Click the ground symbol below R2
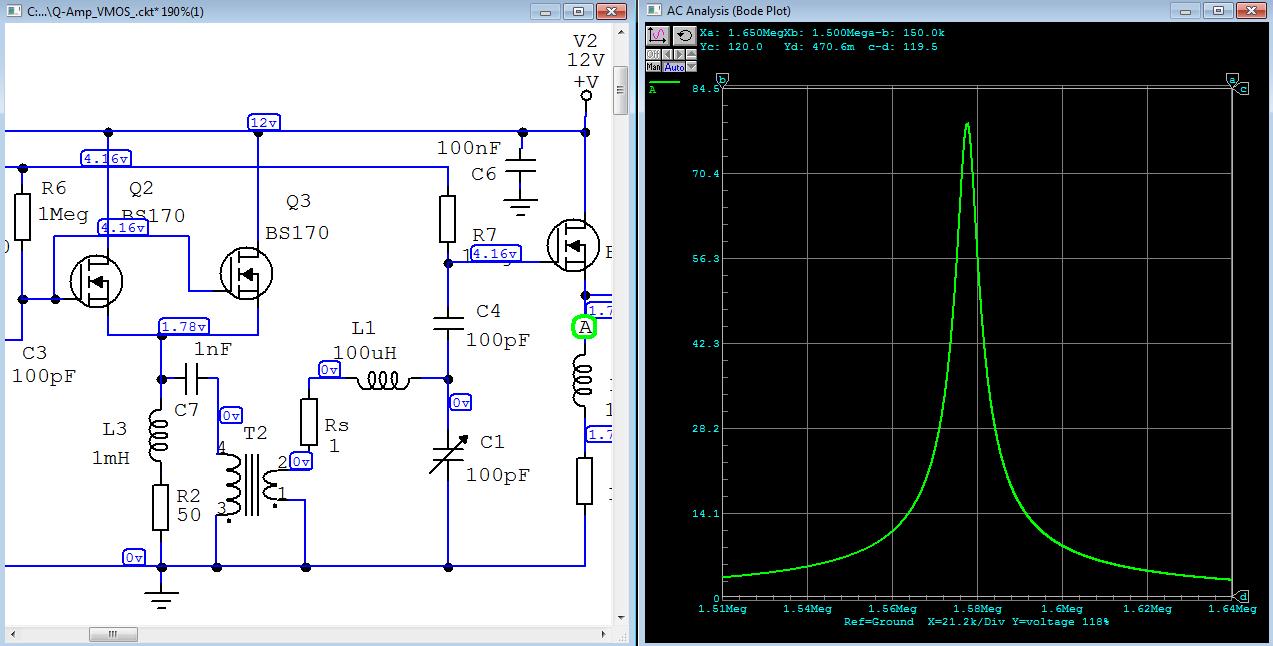The height and width of the screenshot is (646, 1273). pyautogui.click(x=160, y=598)
